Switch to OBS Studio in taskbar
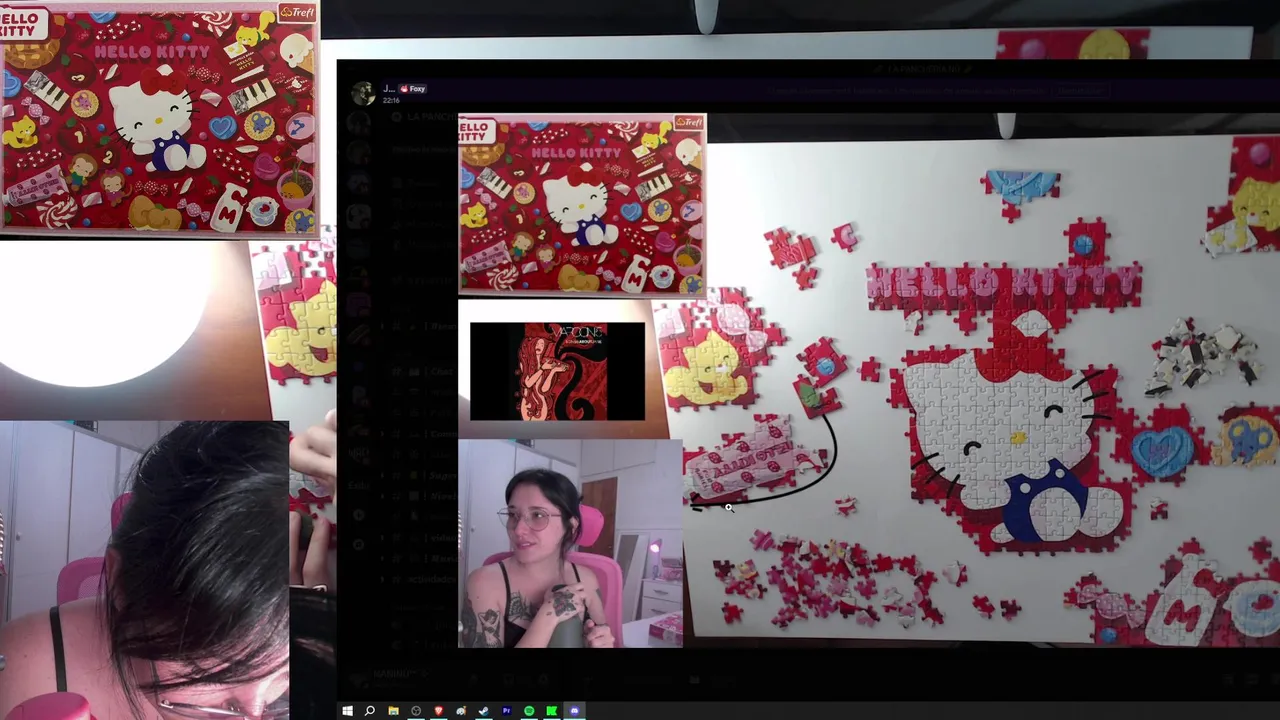The image size is (1280, 720). click(x=416, y=711)
